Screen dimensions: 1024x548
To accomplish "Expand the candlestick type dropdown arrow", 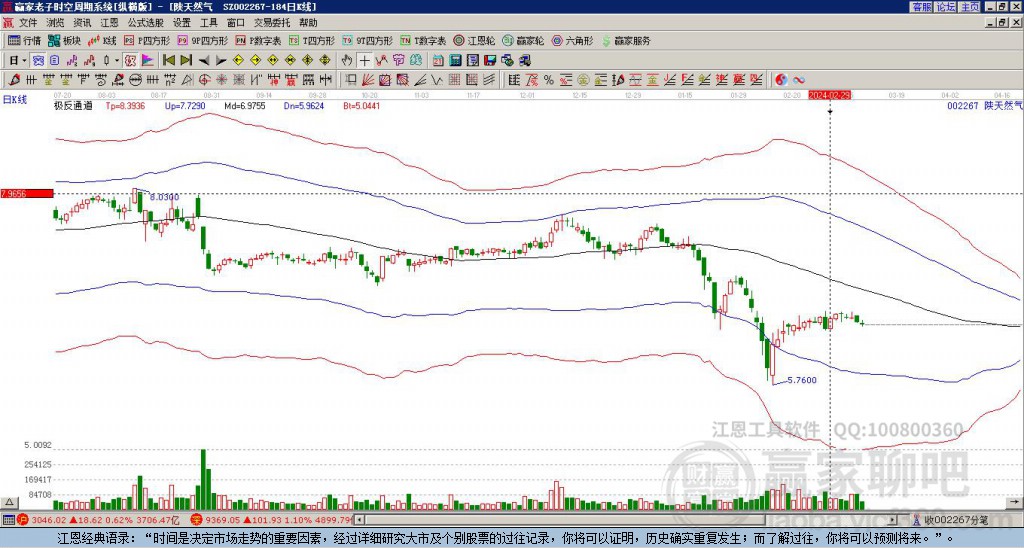I will [x=117, y=61].
